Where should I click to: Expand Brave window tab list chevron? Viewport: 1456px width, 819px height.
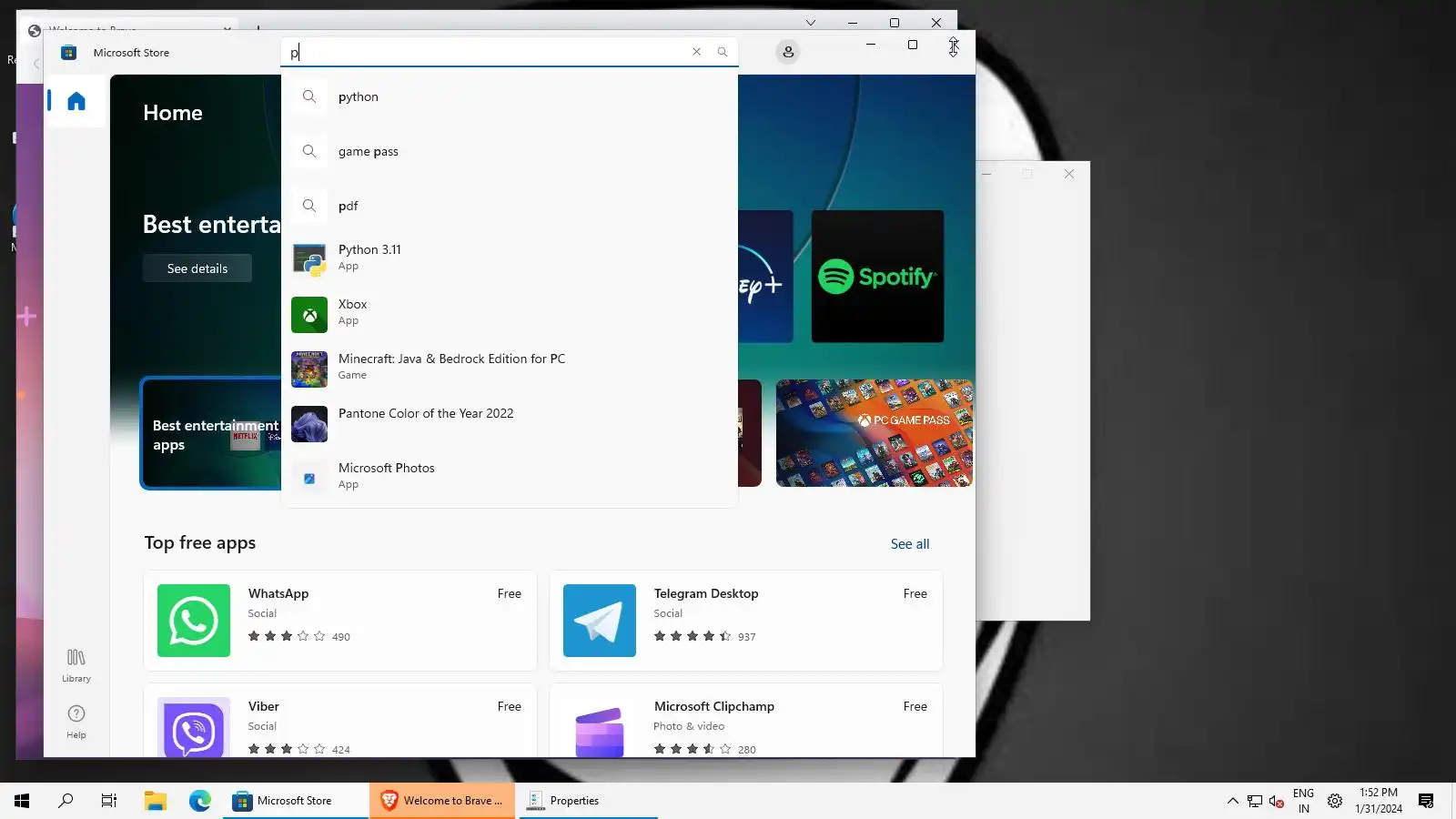(x=811, y=23)
